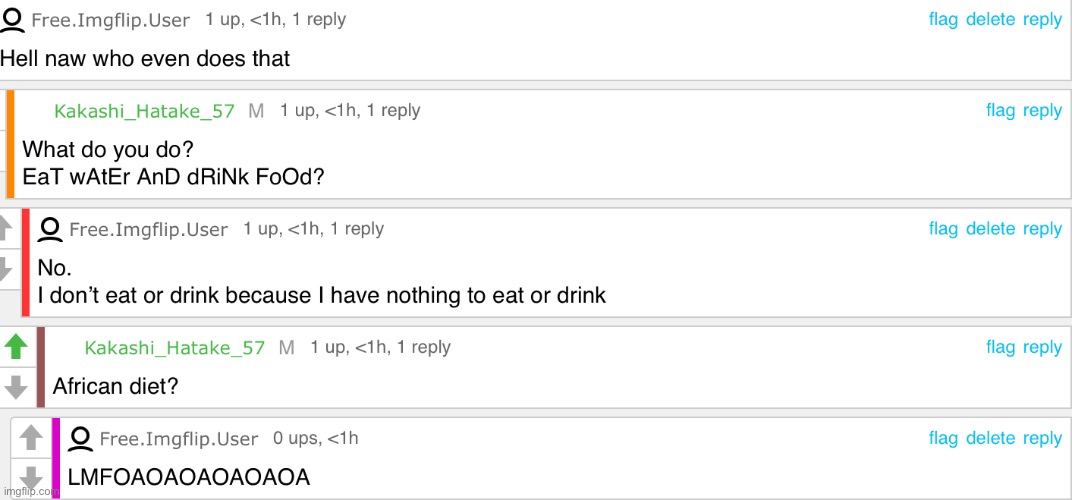Image resolution: width=1072 pixels, height=500 pixels.
Task: Open Kakashi_Hatake_57 profile on 'What do you do?' comment
Action: click(144, 111)
